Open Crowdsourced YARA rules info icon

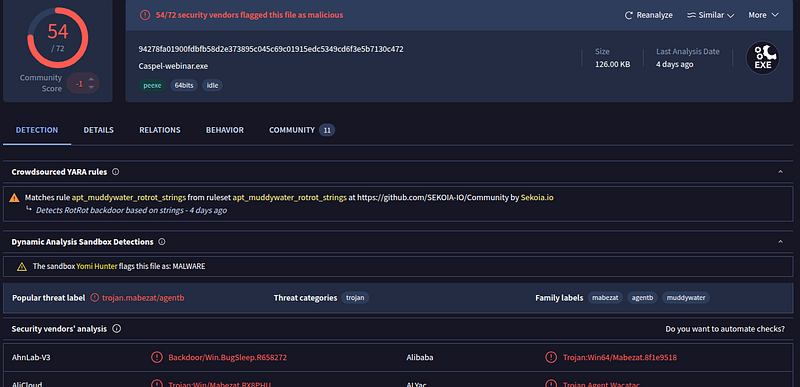(115, 172)
